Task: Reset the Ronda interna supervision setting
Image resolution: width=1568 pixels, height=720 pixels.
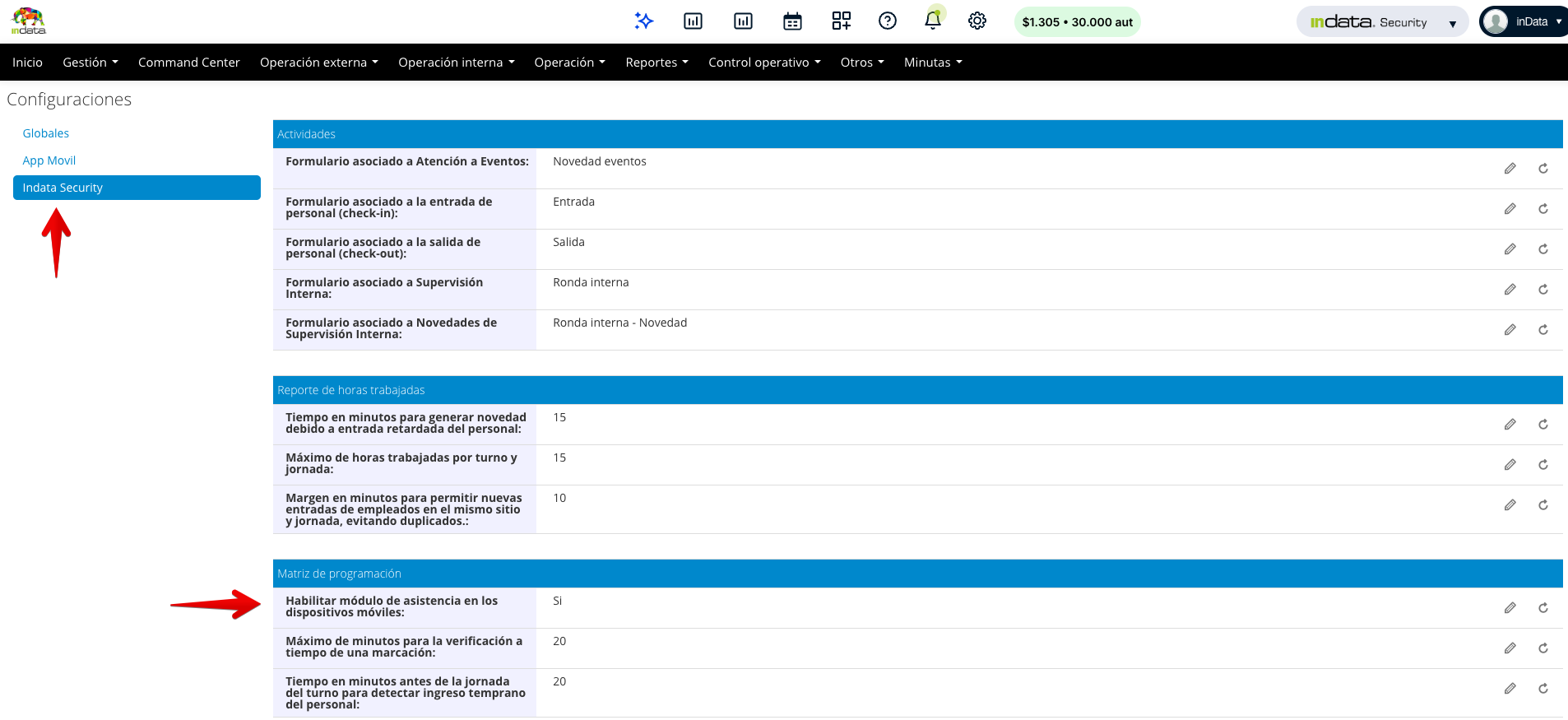Action: tap(1542, 290)
